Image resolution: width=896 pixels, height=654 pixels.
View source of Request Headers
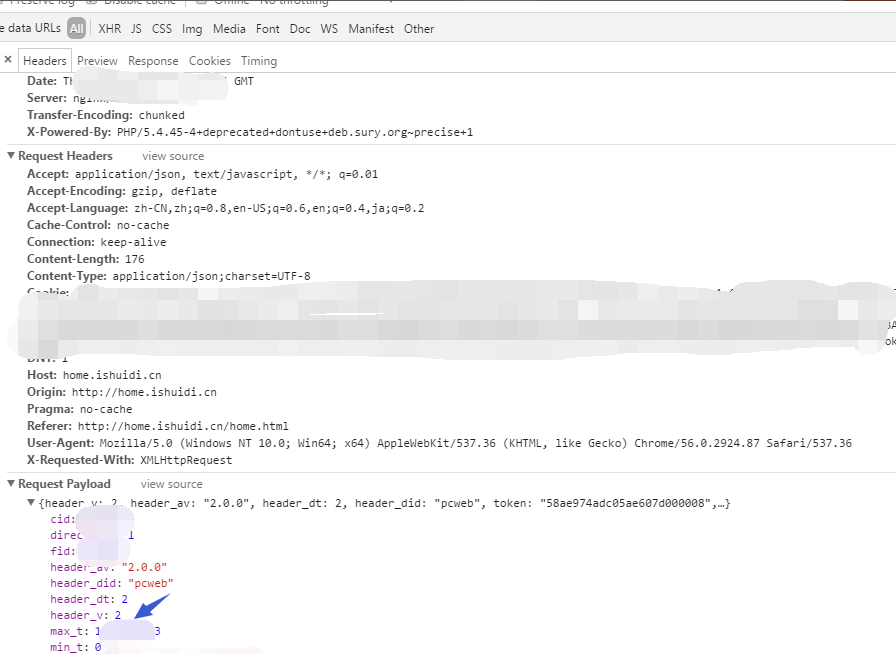coord(173,156)
